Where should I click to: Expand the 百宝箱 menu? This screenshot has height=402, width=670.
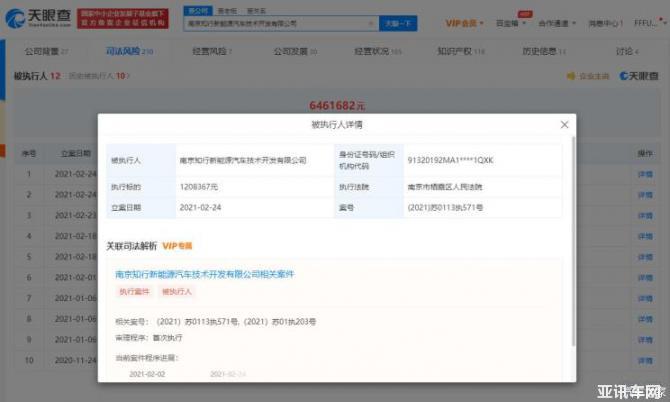(x=510, y=22)
